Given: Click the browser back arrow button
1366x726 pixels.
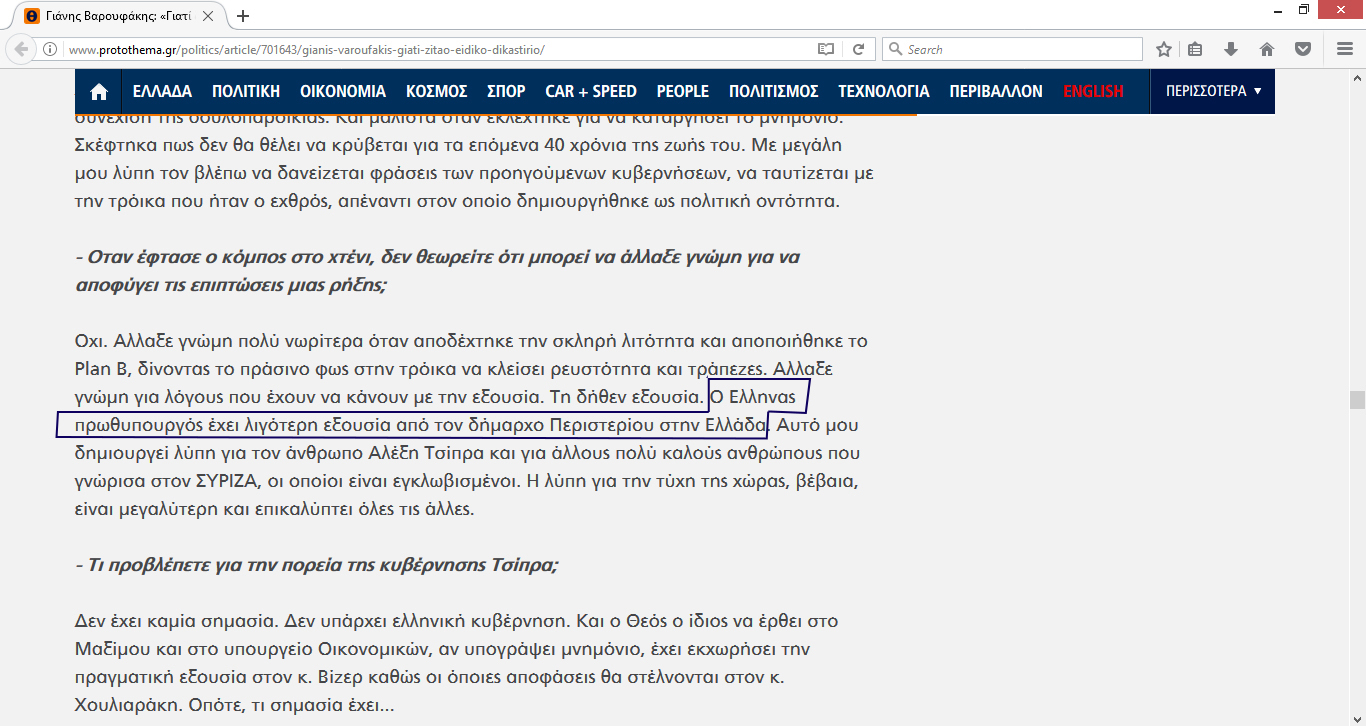Looking at the screenshot, I should pos(21,49).
